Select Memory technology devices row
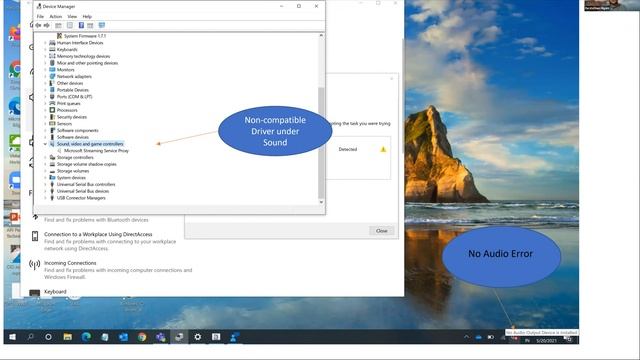Viewport: 640px width, 360px height. click(x=83, y=56)
